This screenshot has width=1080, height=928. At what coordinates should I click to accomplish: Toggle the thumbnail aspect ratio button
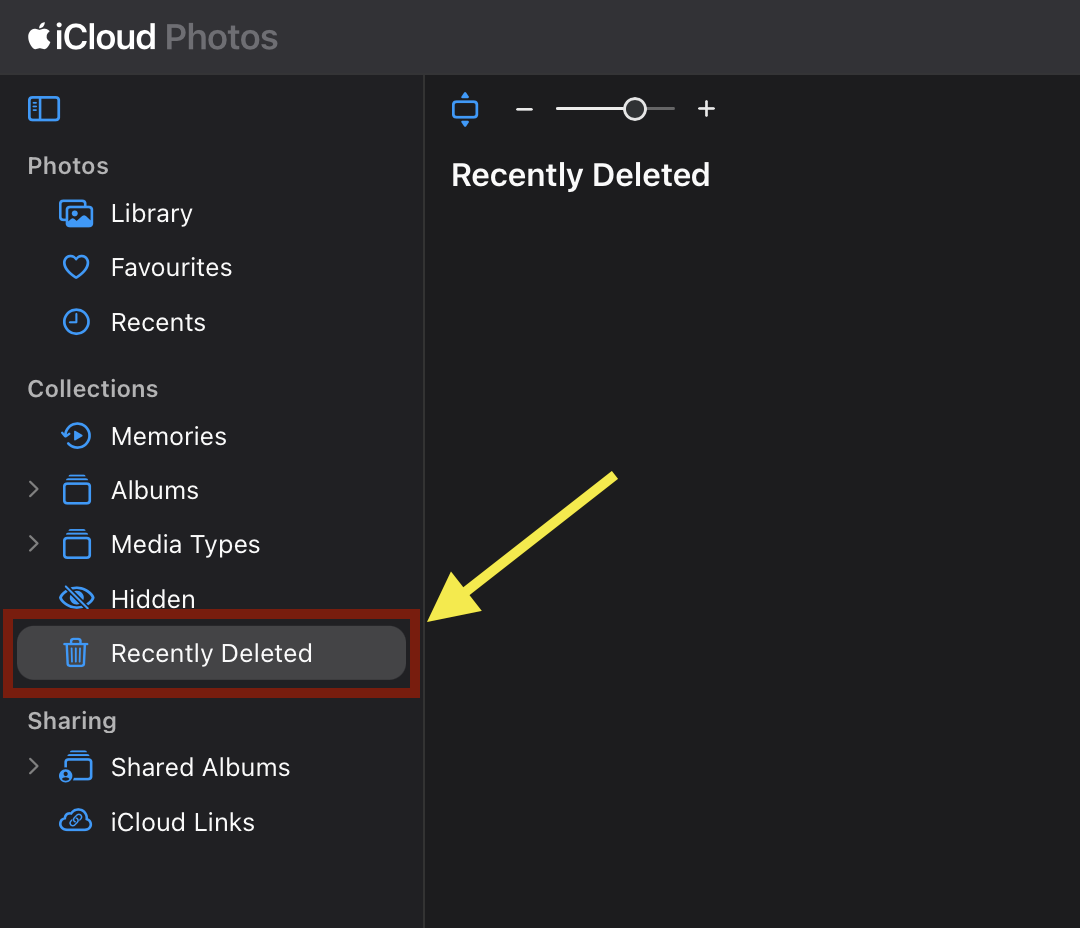(x=465, y=109)
